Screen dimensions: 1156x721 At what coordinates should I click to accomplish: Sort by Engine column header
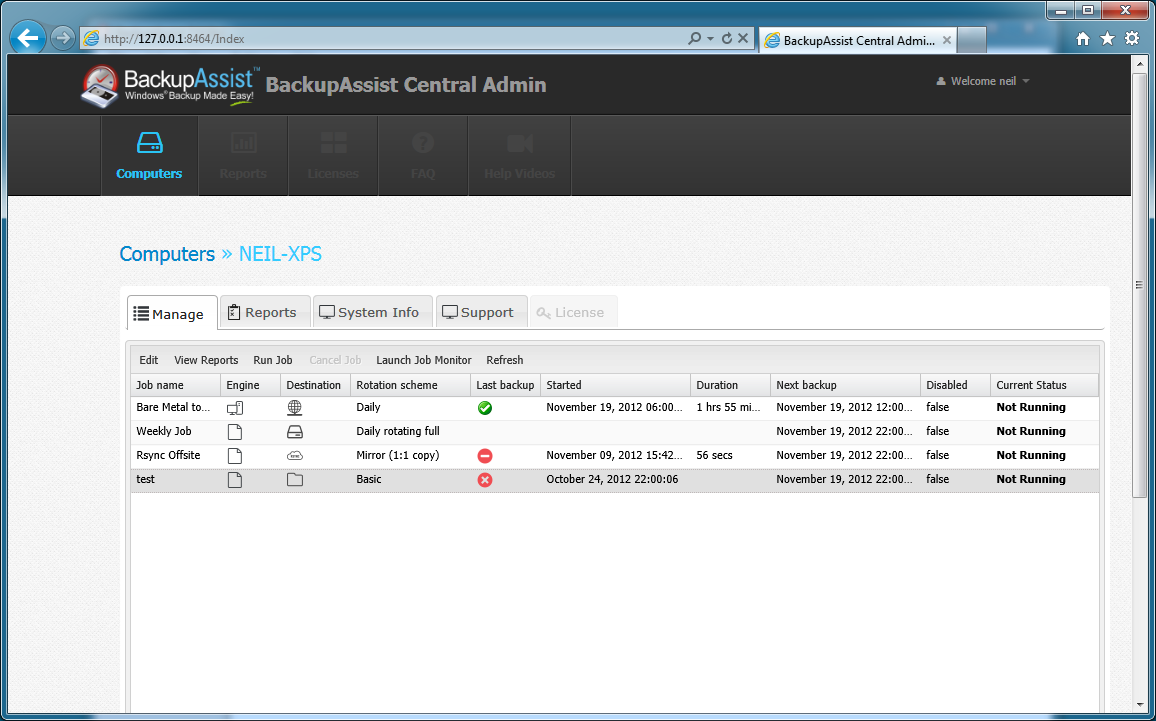pyautogui.click(x=251, y=385)
